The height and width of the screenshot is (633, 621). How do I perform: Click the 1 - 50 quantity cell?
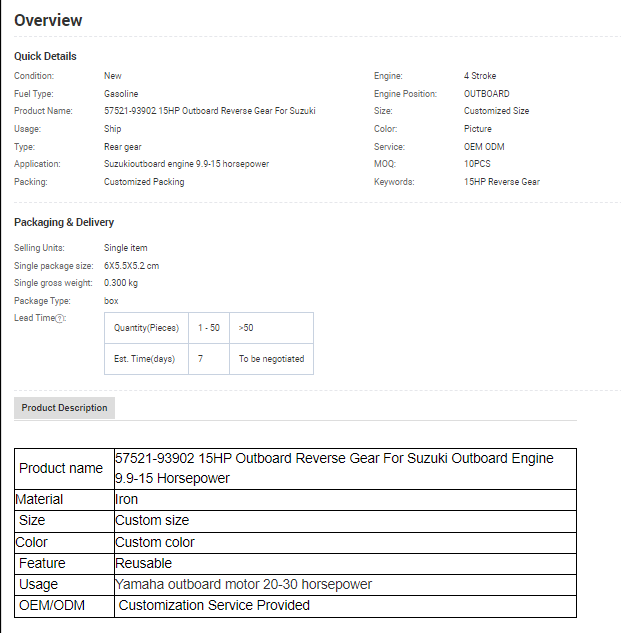click(x=208, y=328)
